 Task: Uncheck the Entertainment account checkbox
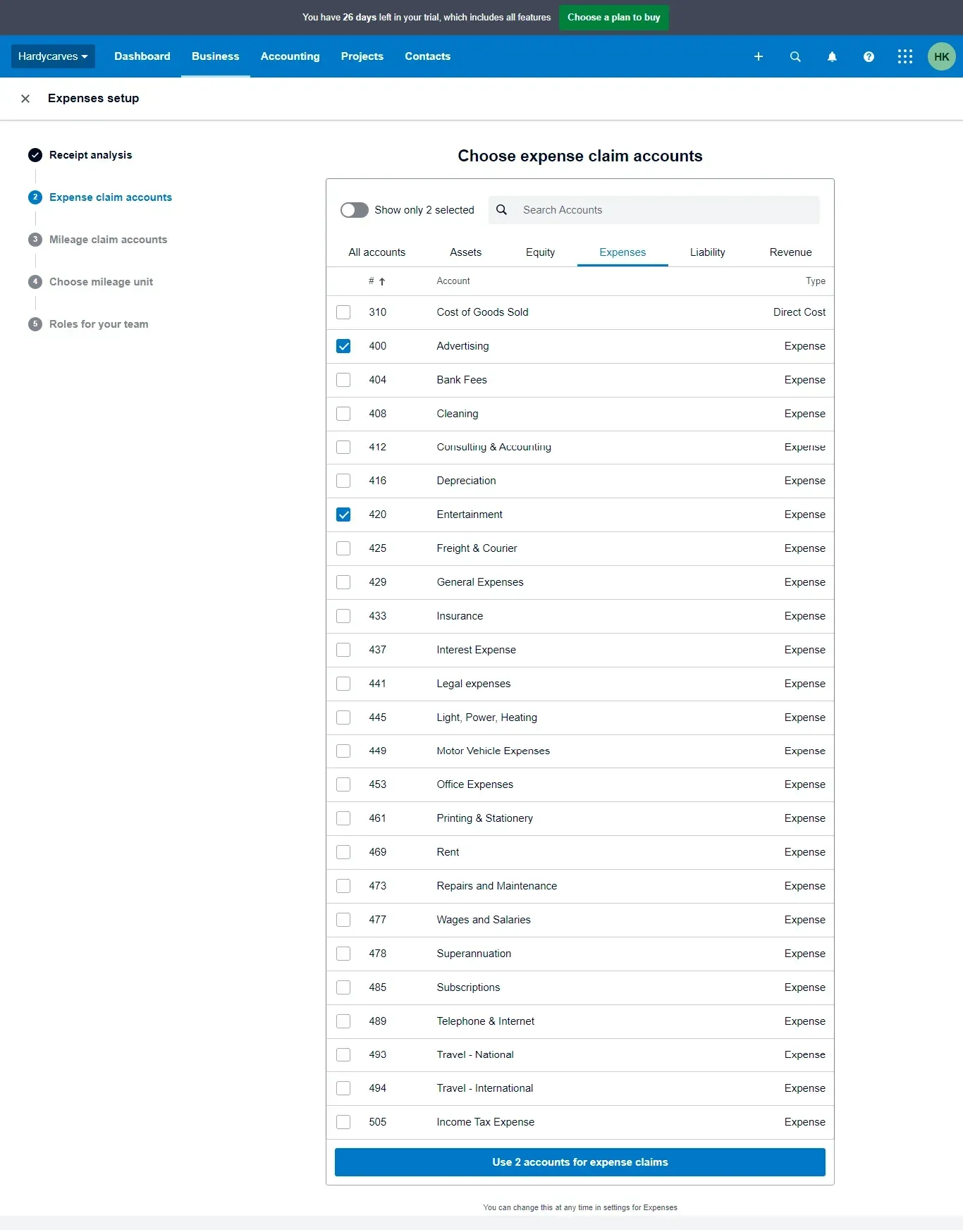tap(343, 515)
